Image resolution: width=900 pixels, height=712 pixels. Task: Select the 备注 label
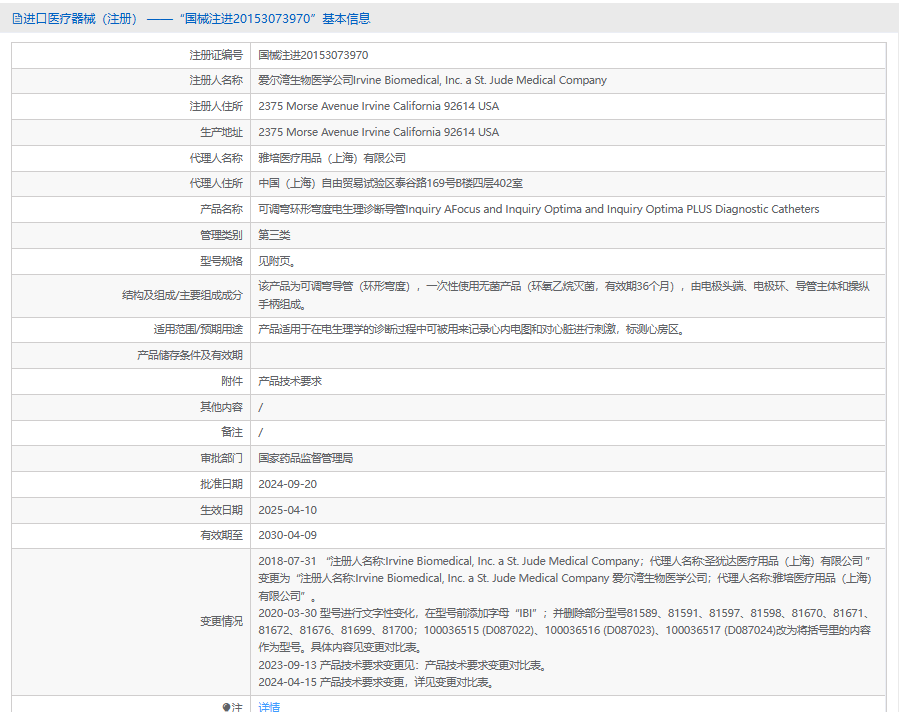(x=232, y=432)
